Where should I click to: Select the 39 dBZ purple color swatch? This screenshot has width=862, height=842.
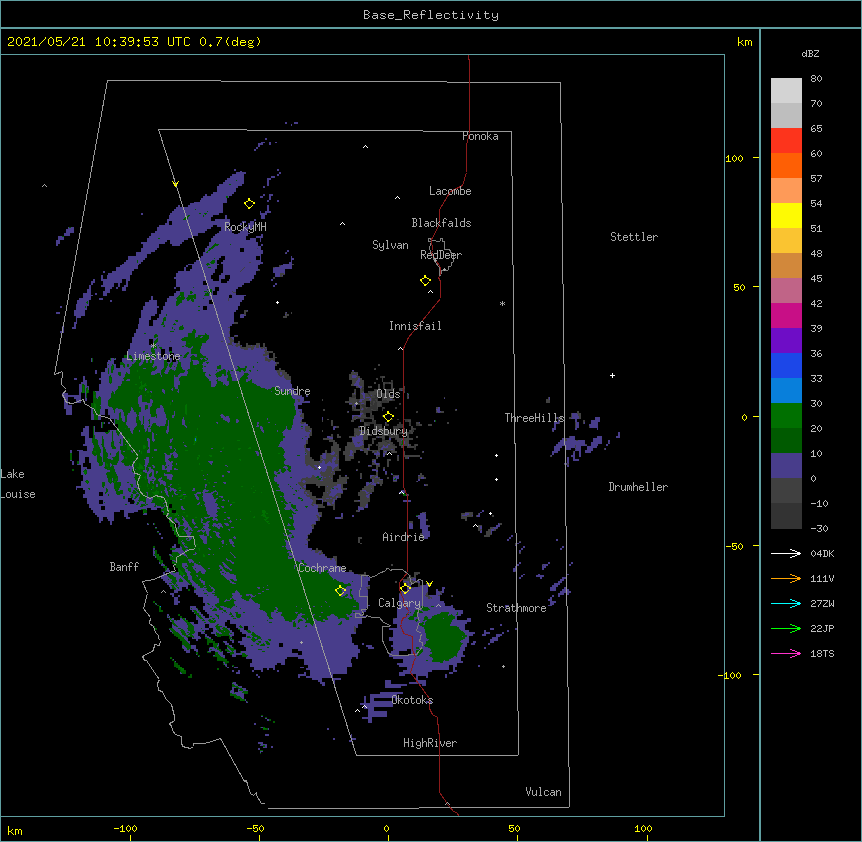coord(786,341)
